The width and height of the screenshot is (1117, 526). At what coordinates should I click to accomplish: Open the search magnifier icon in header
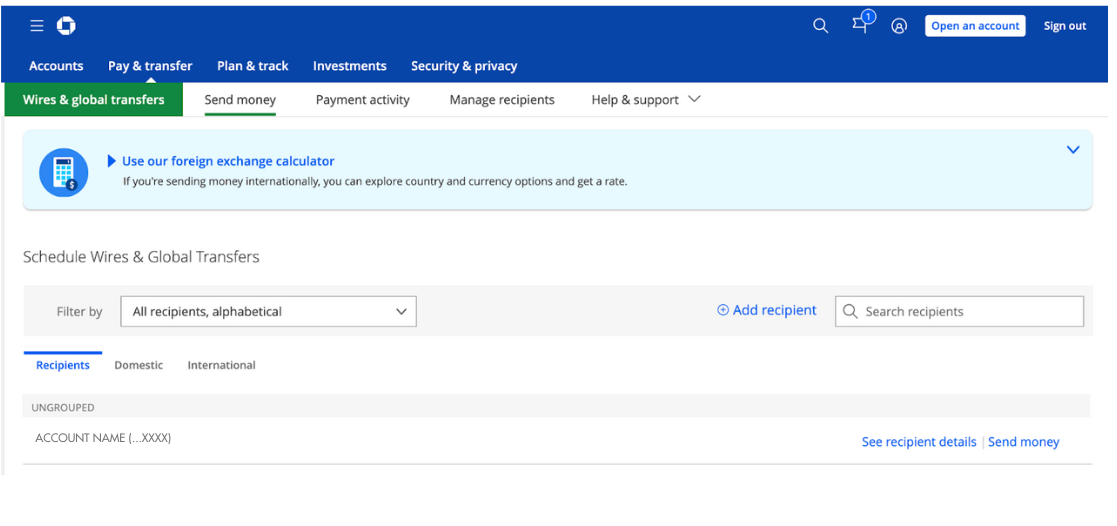pos(820,26)
